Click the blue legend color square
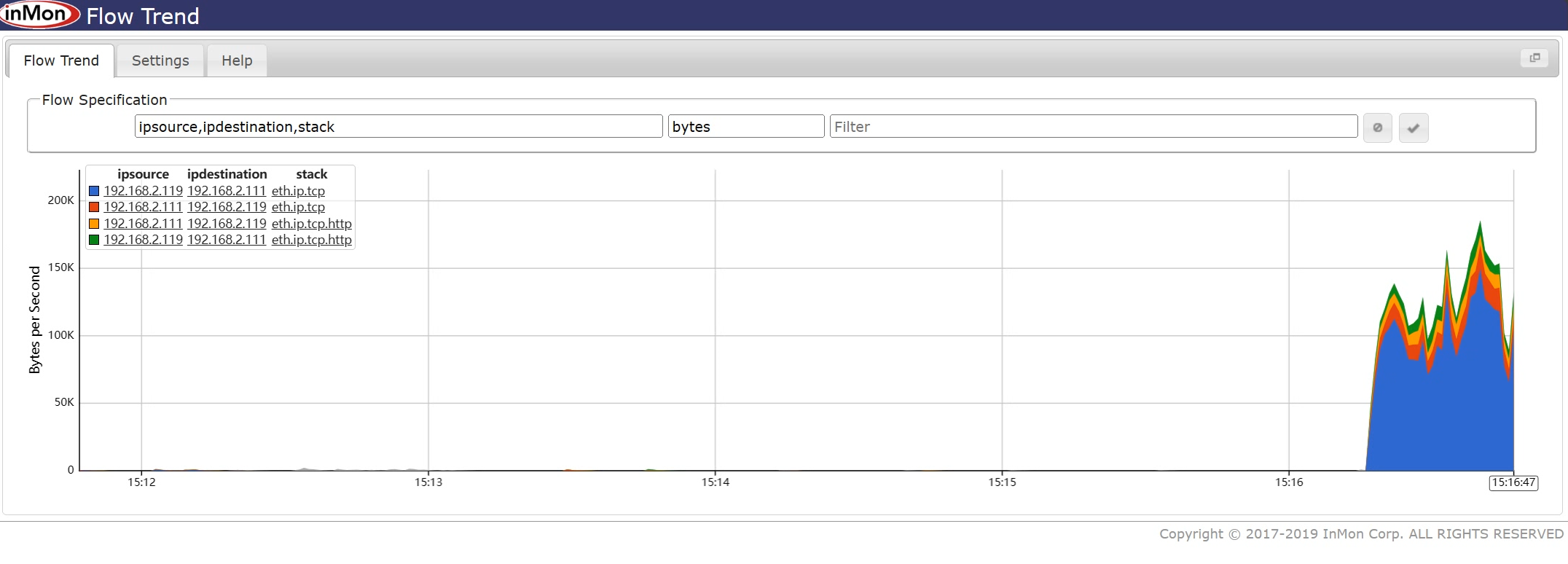Viewport: 1568px width, 564px height. point(94,191)
